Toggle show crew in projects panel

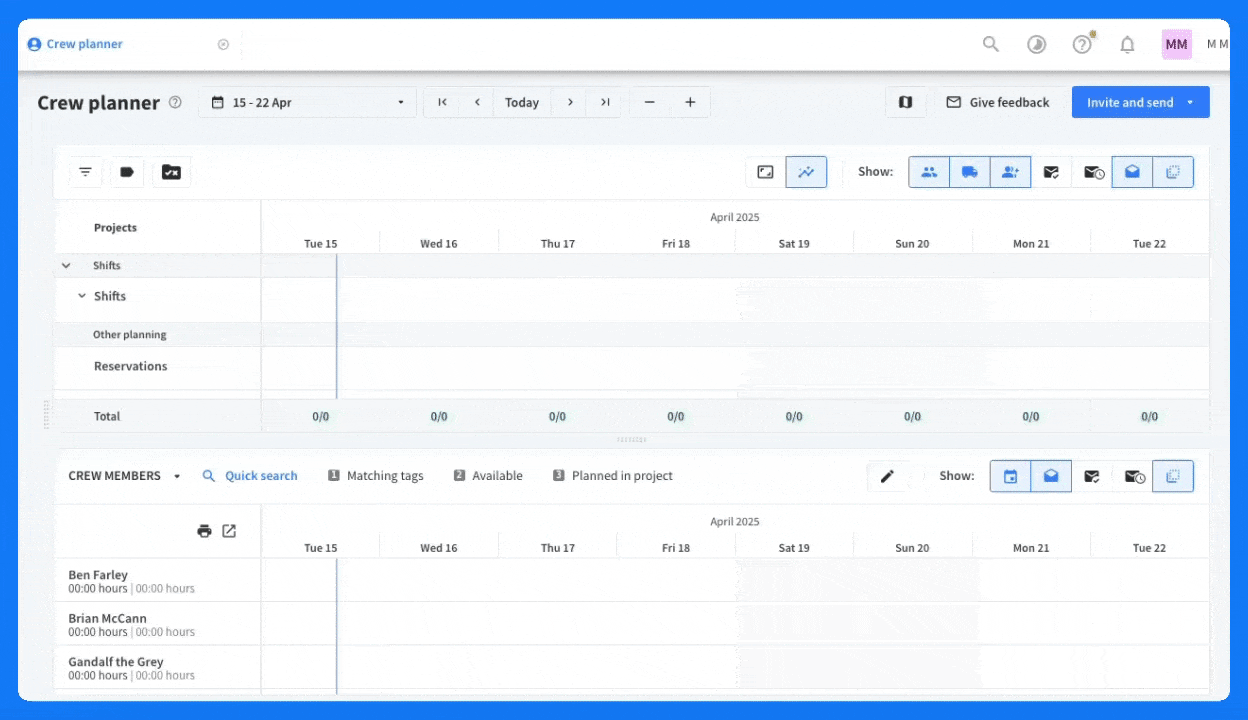(929, 172)
